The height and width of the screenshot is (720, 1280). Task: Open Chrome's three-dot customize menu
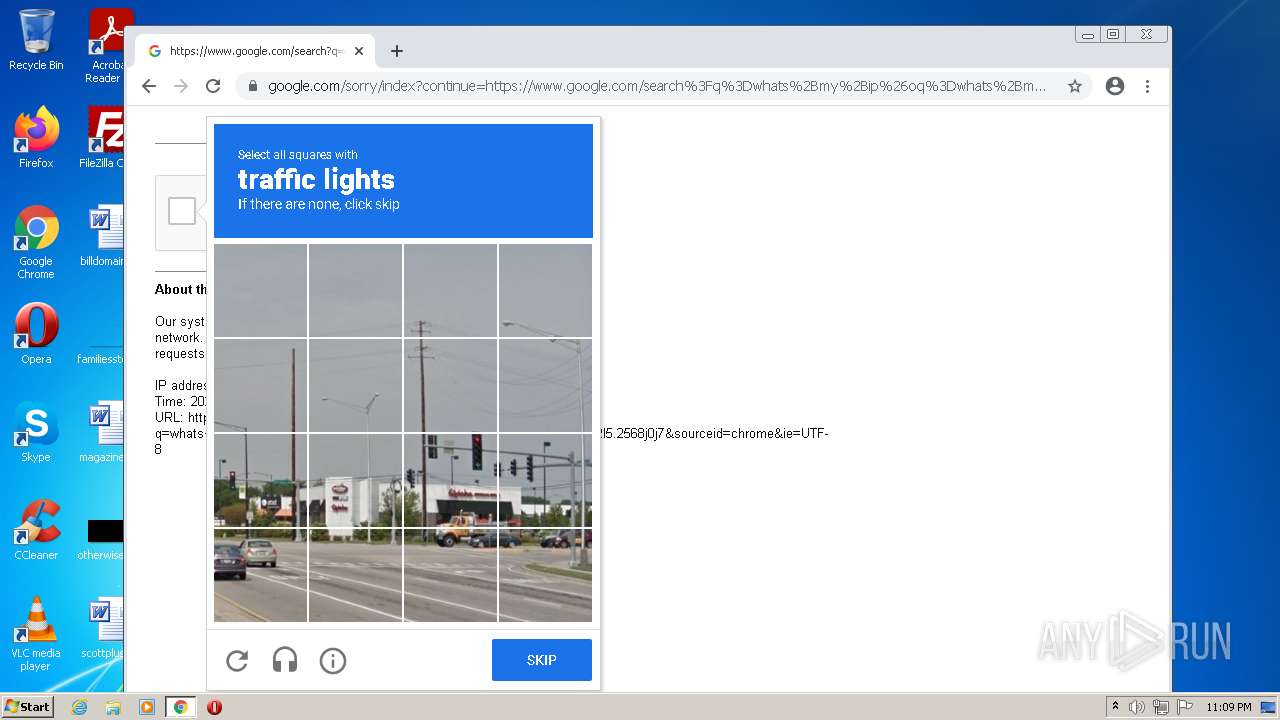coord(1147,86)
